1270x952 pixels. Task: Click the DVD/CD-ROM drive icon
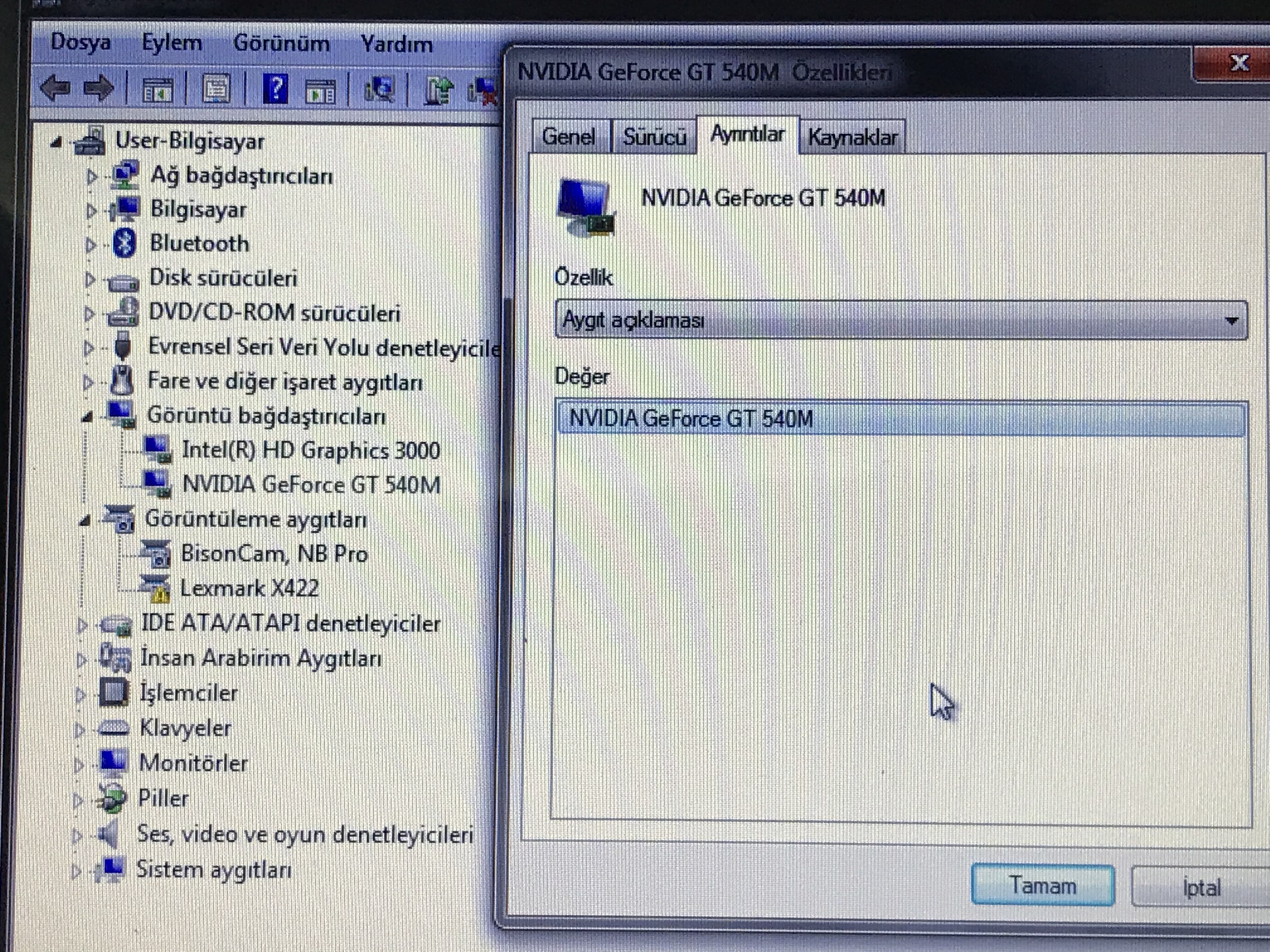click(x=123, y=312)
